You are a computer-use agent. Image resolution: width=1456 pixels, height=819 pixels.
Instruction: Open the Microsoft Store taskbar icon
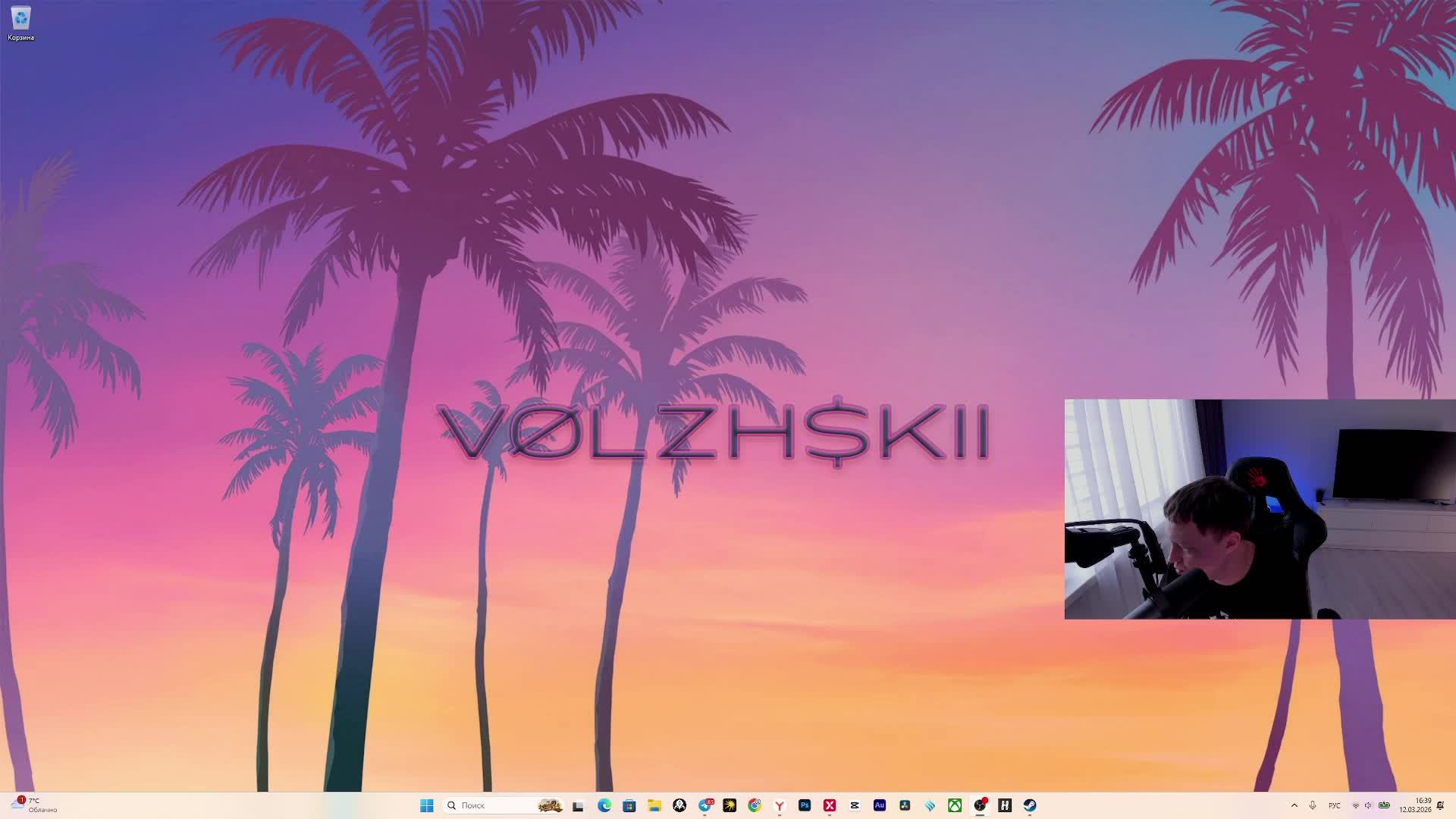(629, 805)
